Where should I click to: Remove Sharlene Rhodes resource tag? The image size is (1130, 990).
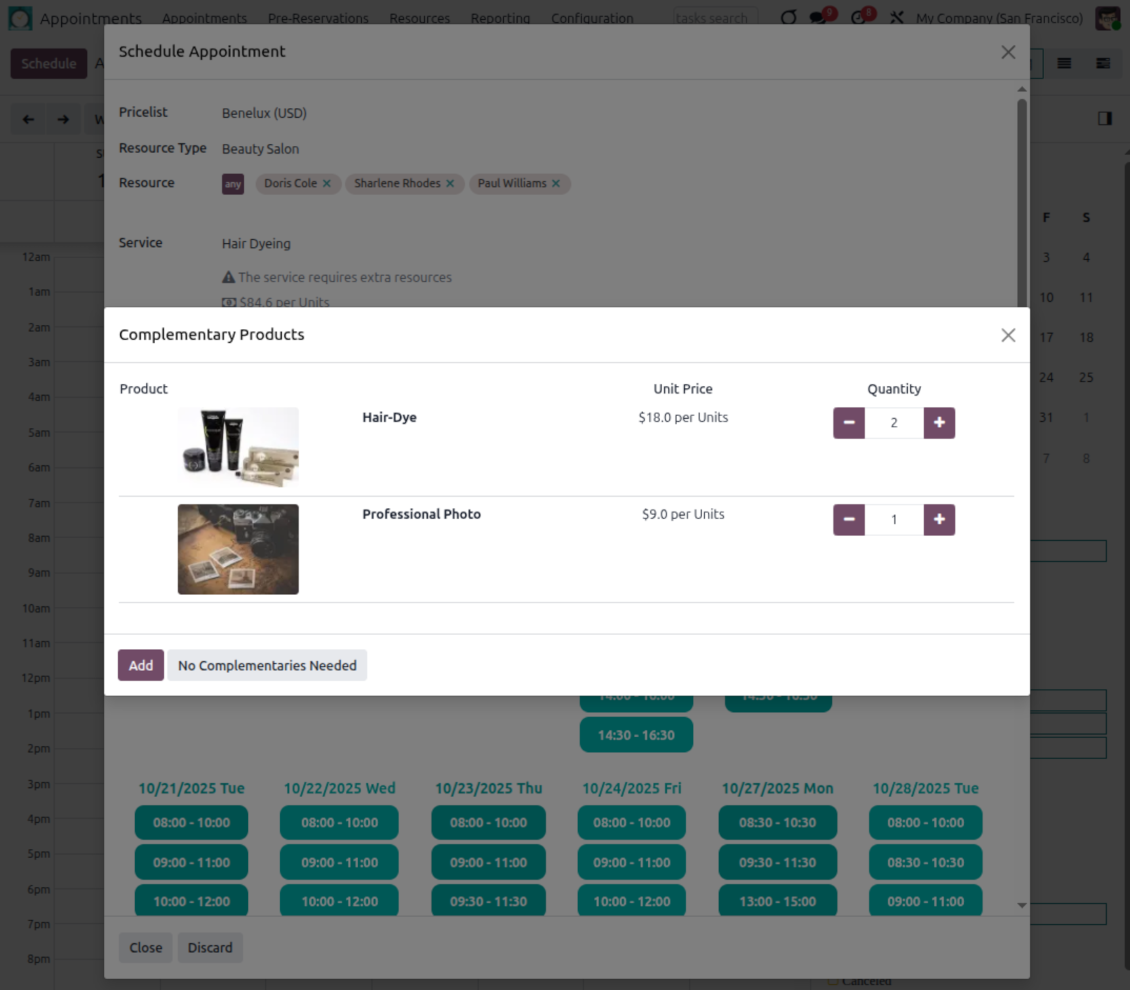tap(450, 184)
